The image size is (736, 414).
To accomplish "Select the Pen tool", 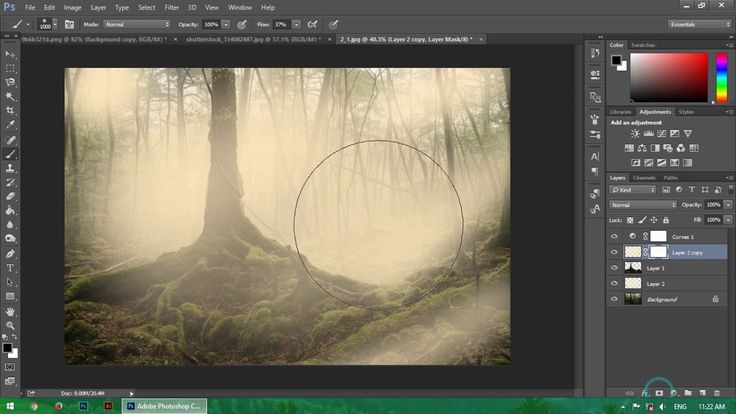I will (x=10, y=254).
